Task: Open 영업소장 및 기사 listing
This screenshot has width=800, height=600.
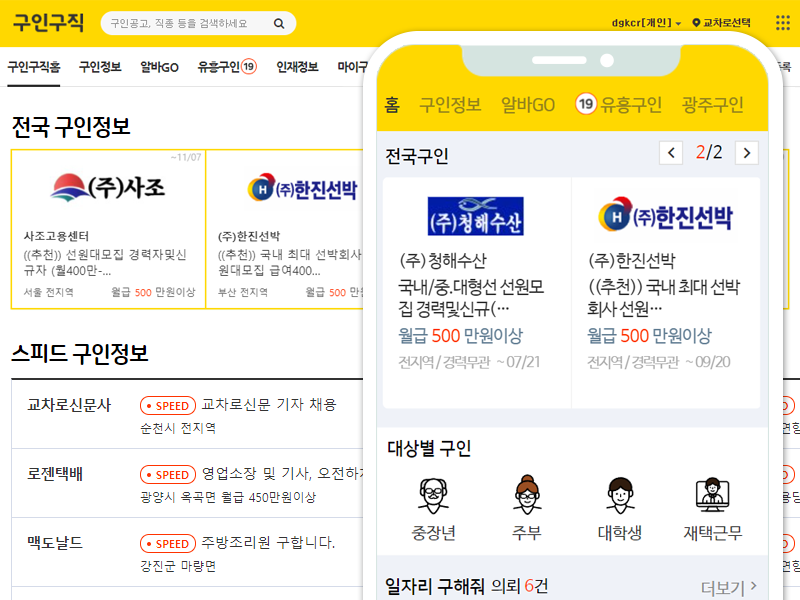Action: (x=283, y=473)
